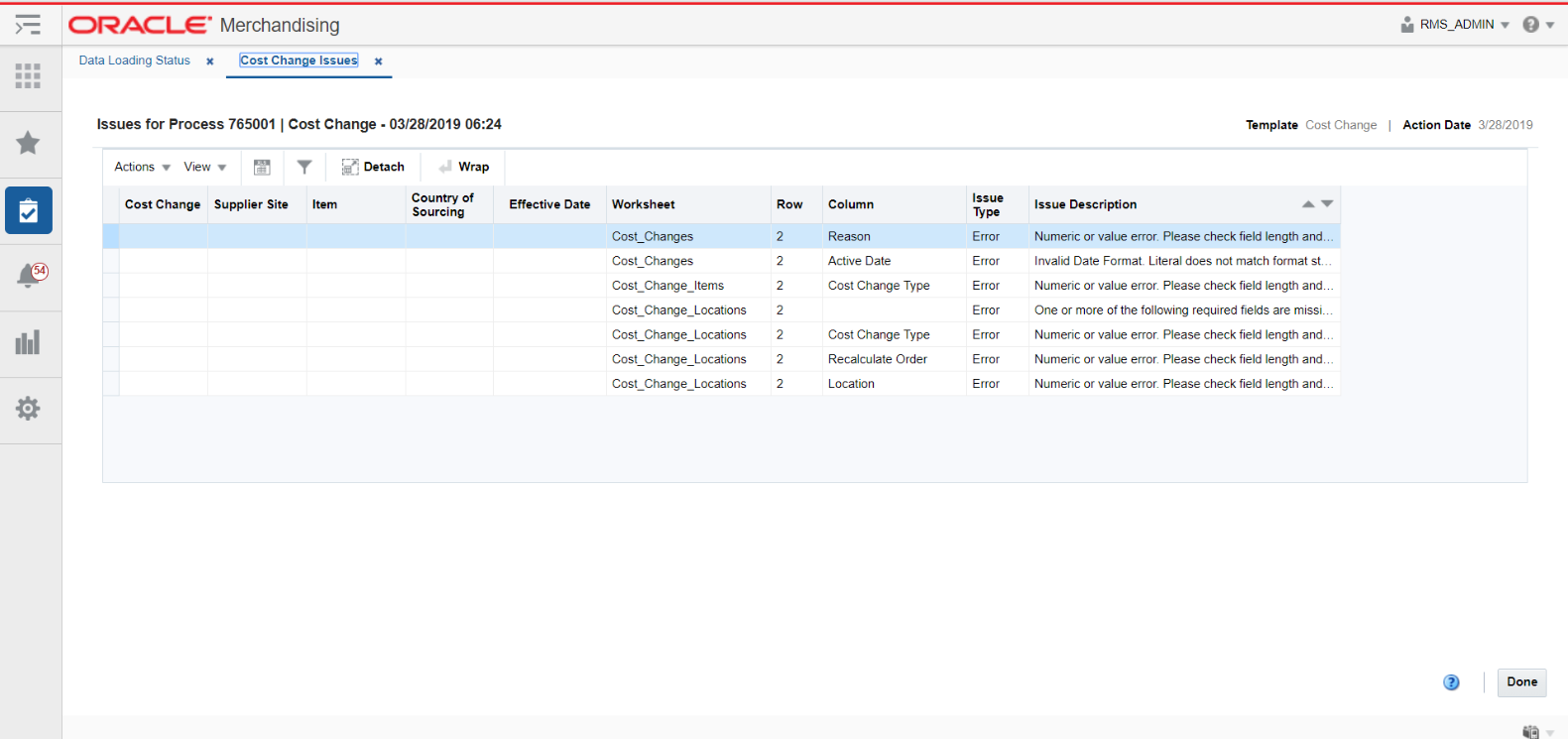Click the Action Date 3/28/2019 value
Viewport: 1568px width, 739px height.
1506,125
